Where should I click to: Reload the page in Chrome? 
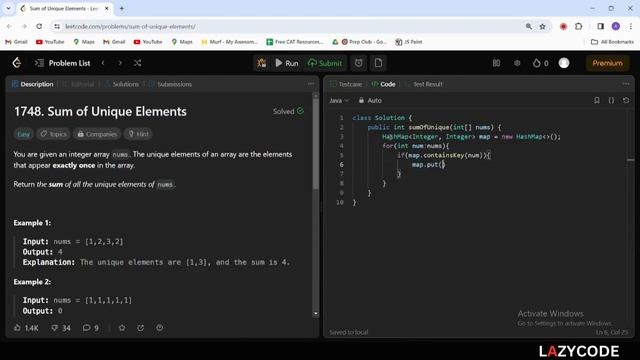coord(39,26)
